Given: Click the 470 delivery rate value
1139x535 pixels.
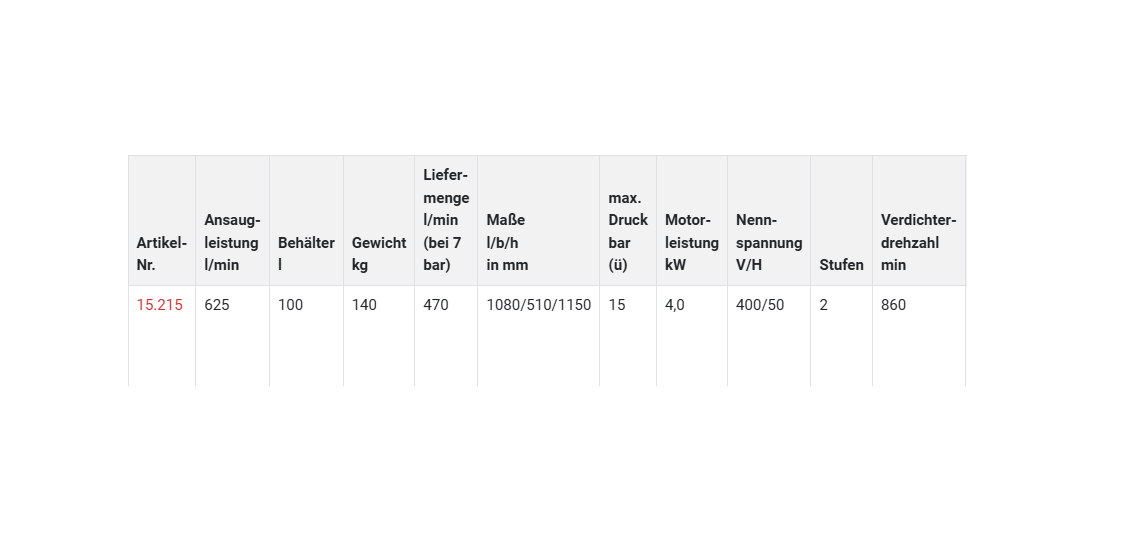Looking at the screenshot, I should tap(436, 305).
